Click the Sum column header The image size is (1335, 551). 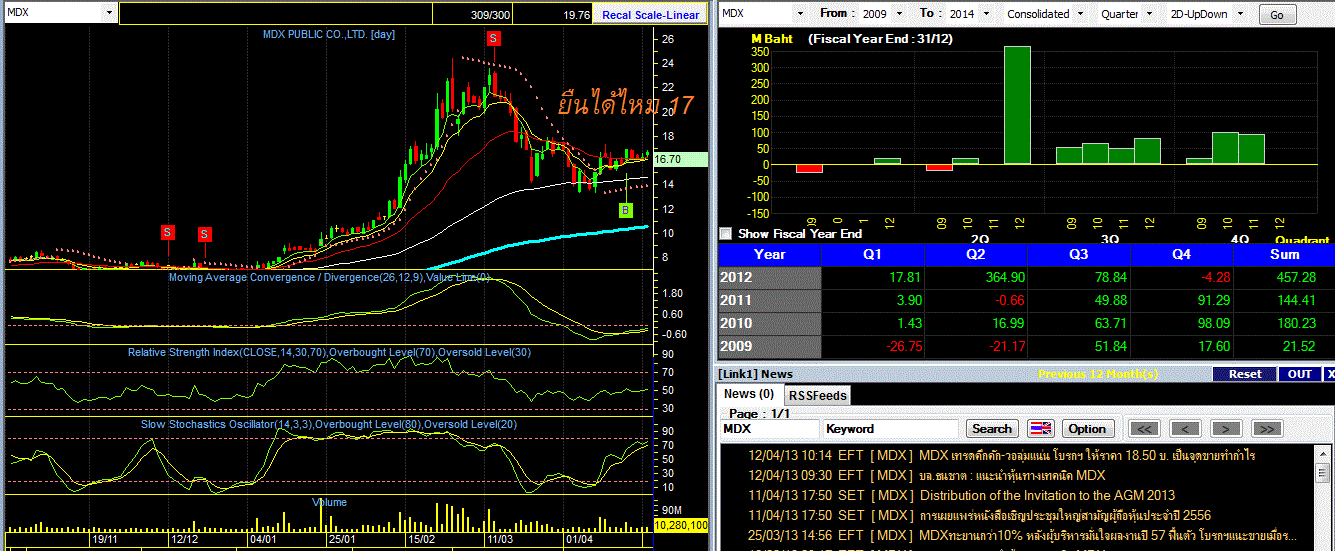(1284, 254)
